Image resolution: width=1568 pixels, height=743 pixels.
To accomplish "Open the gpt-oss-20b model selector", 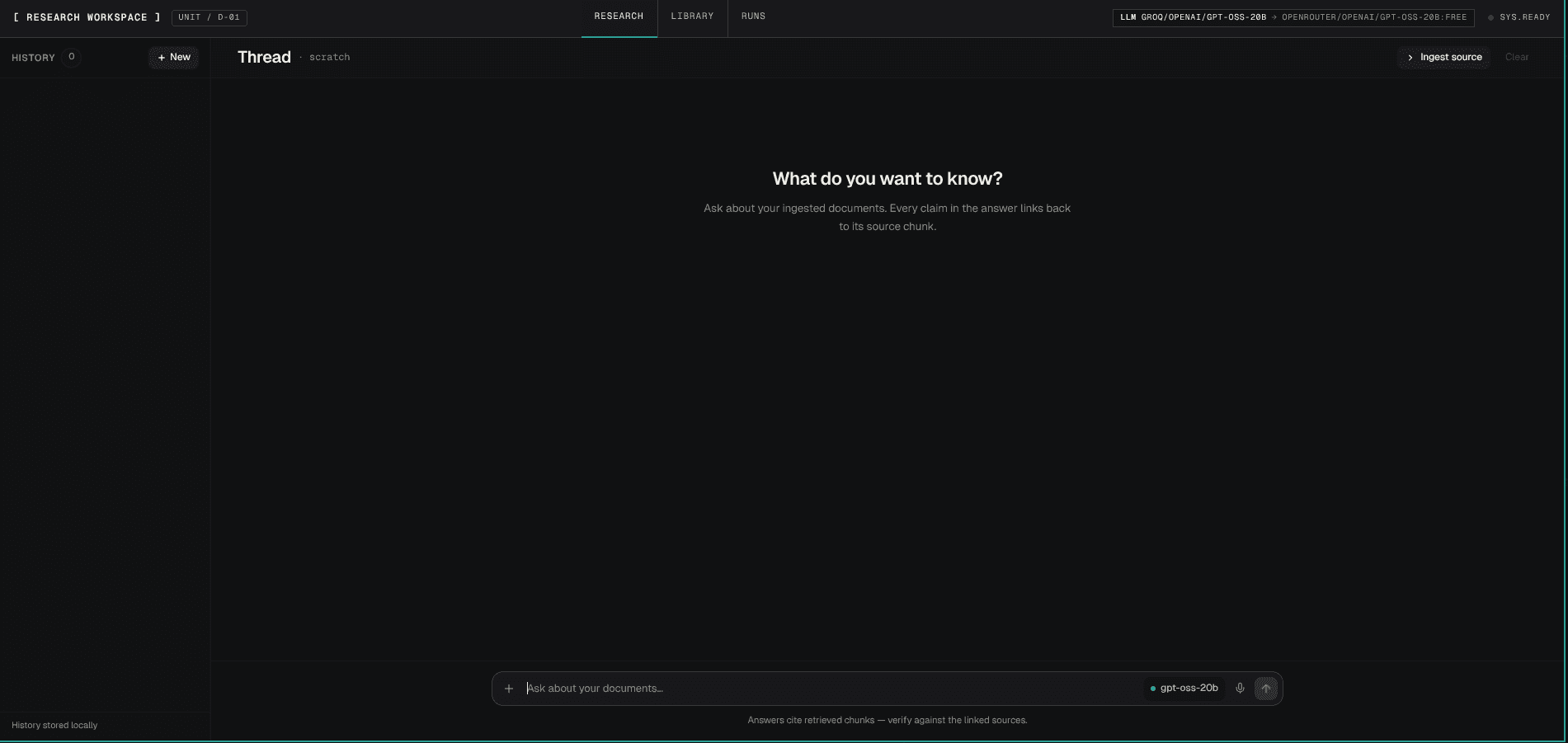I will 1184,689.
